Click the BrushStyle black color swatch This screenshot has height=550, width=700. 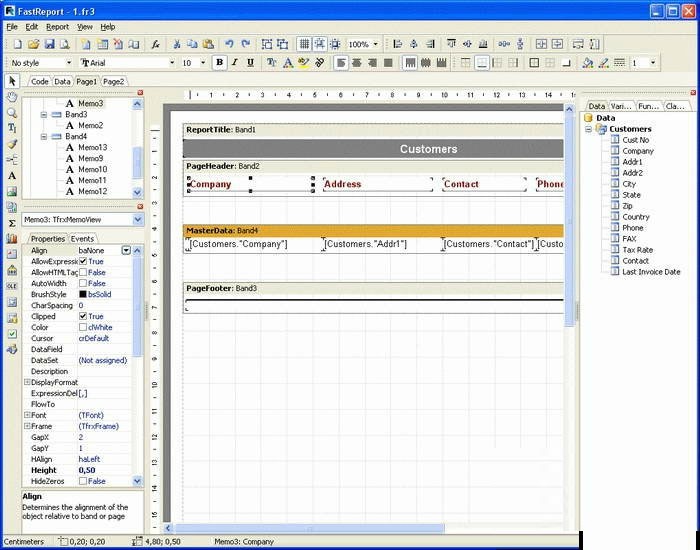click(x=83, y=294)
